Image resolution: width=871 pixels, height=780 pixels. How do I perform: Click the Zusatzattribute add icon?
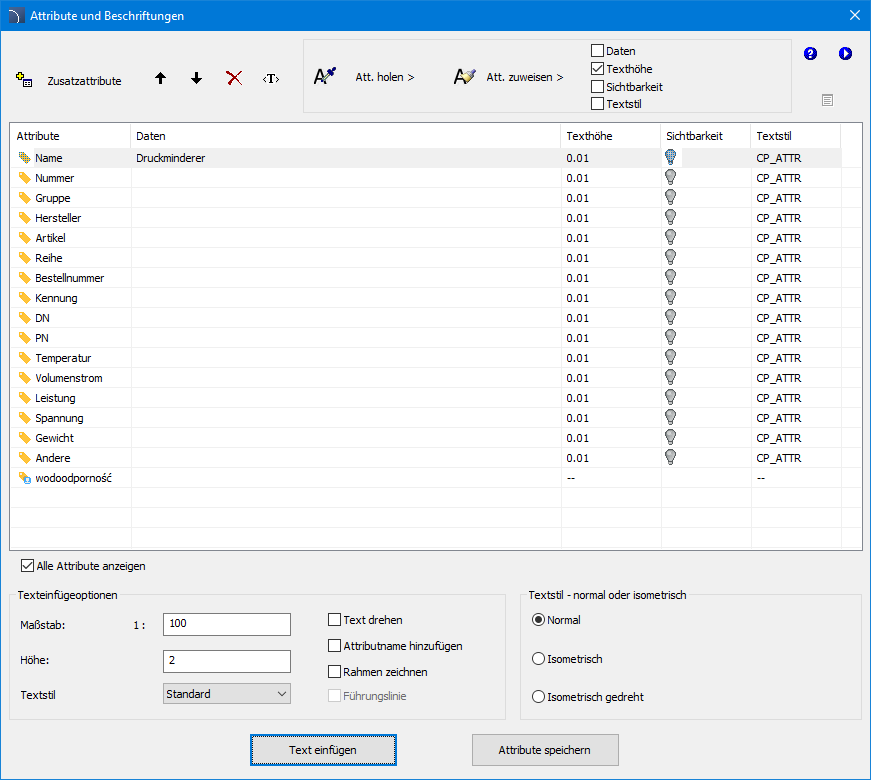pyautogui.click(x=24, y=80)
